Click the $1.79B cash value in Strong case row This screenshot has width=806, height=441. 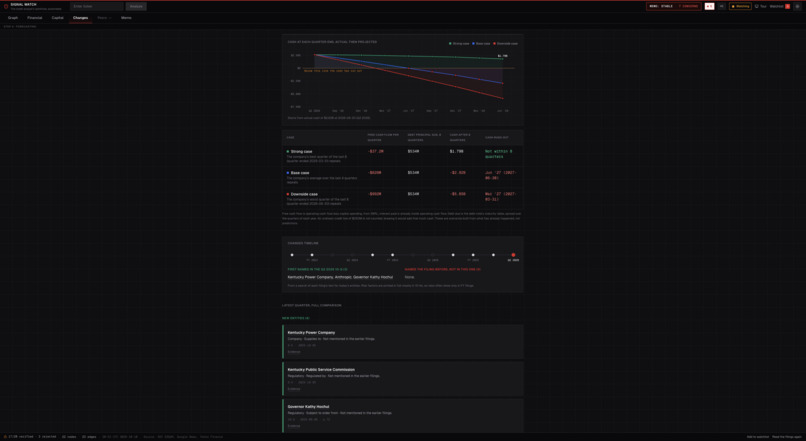pyautogui.click(x=456, y=152)
